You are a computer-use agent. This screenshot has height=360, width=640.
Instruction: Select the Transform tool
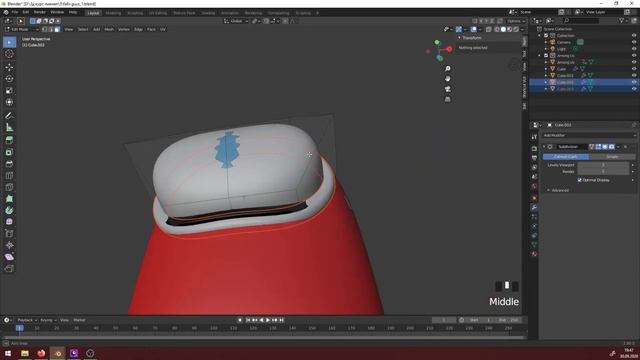tap(9, 102)
